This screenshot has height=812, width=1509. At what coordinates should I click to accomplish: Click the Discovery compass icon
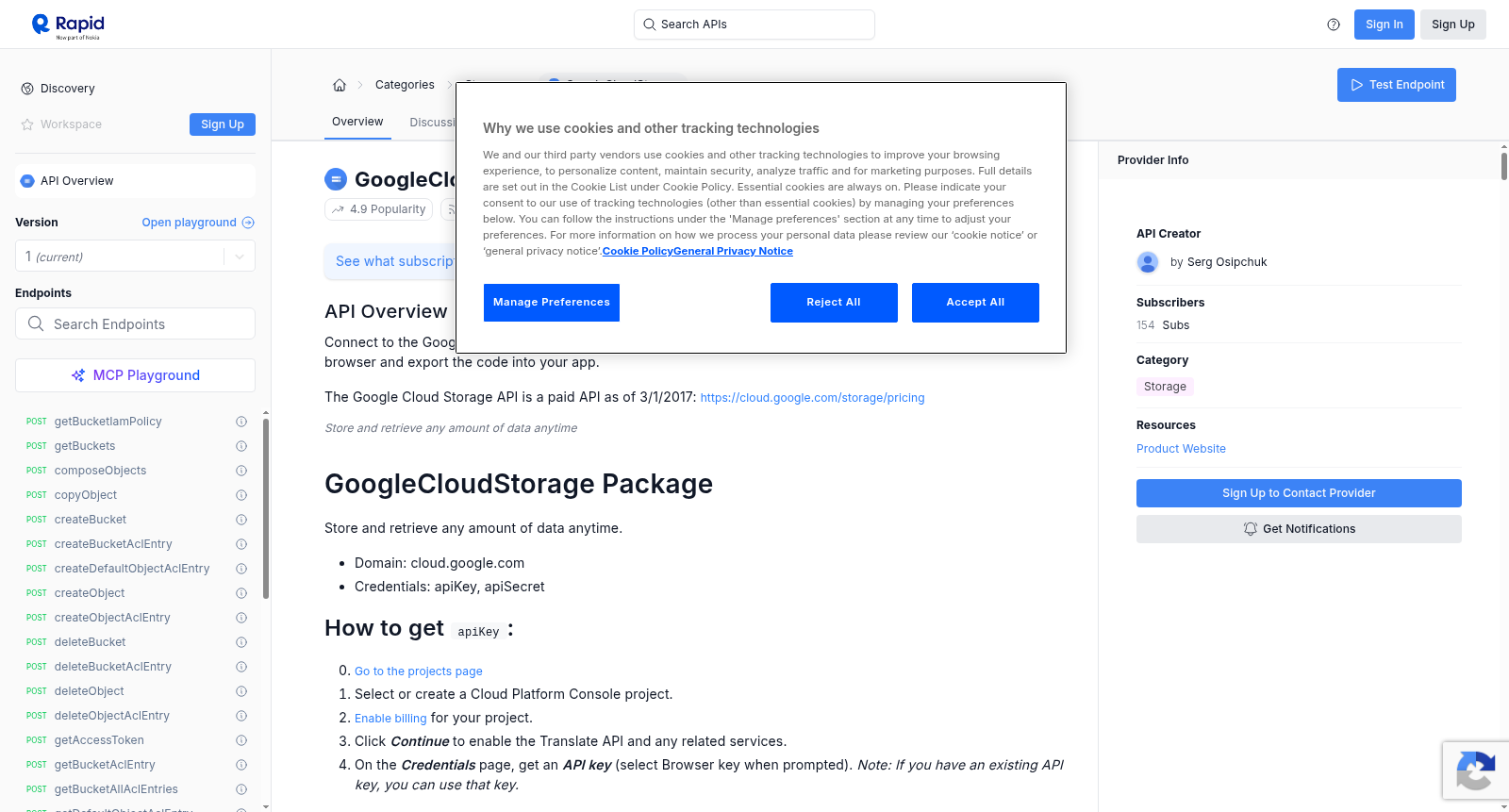click(x=27, y=89)
